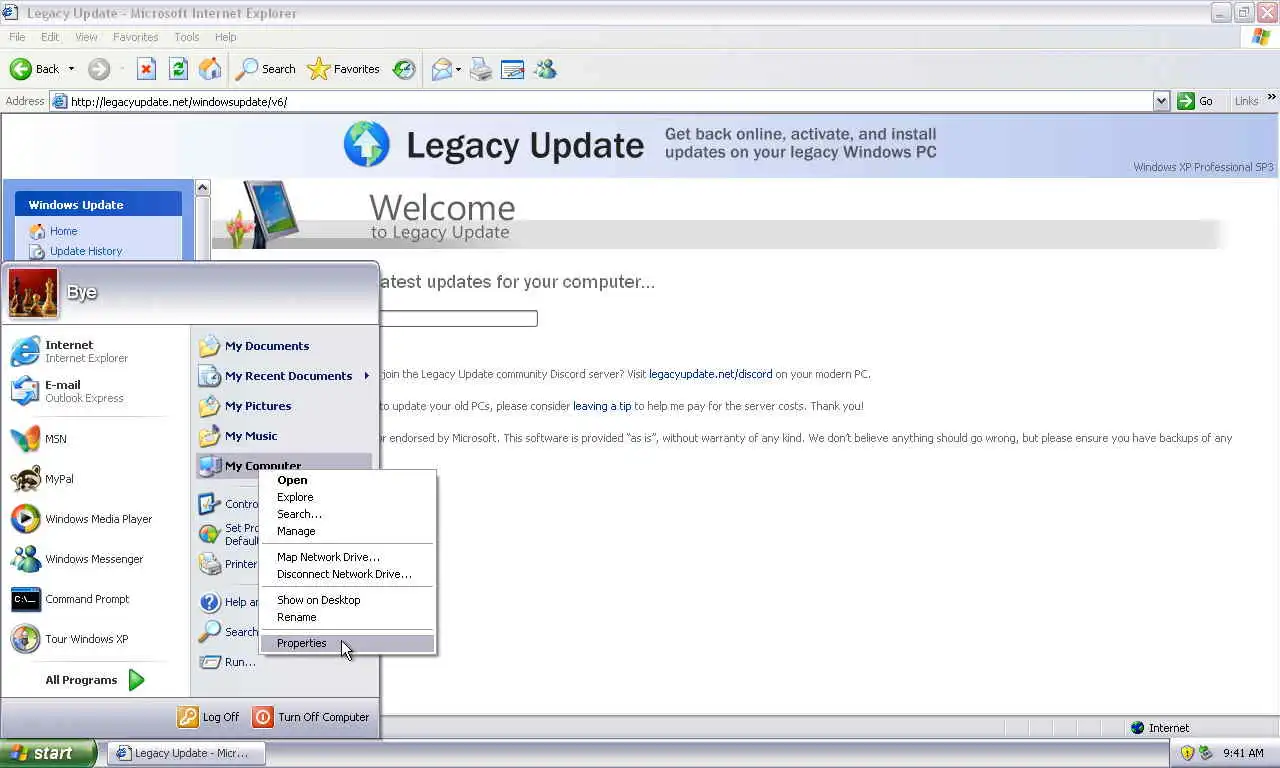Open Update History sidebar link

point(86,251)
